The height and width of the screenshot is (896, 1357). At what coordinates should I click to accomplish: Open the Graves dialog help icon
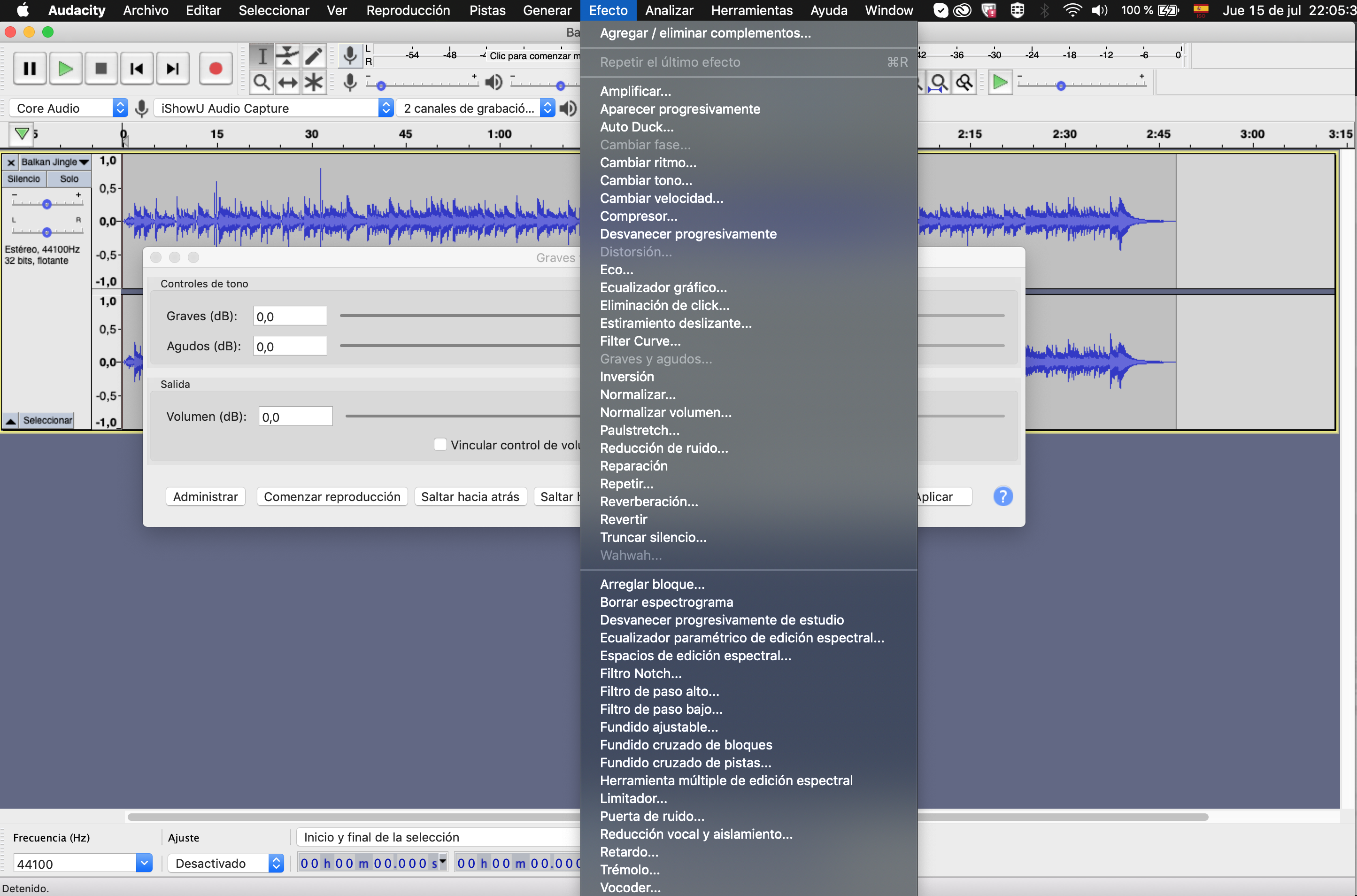coord(1003,496)
